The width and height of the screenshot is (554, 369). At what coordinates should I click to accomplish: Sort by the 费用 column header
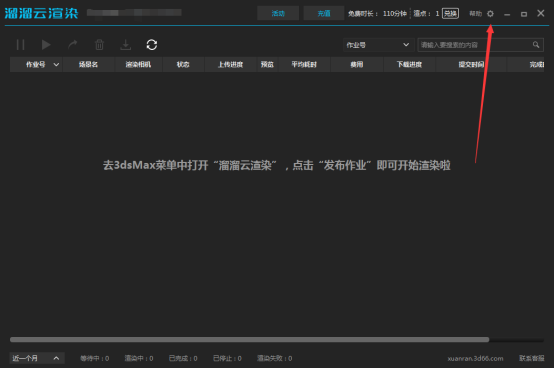coord(356,64)
